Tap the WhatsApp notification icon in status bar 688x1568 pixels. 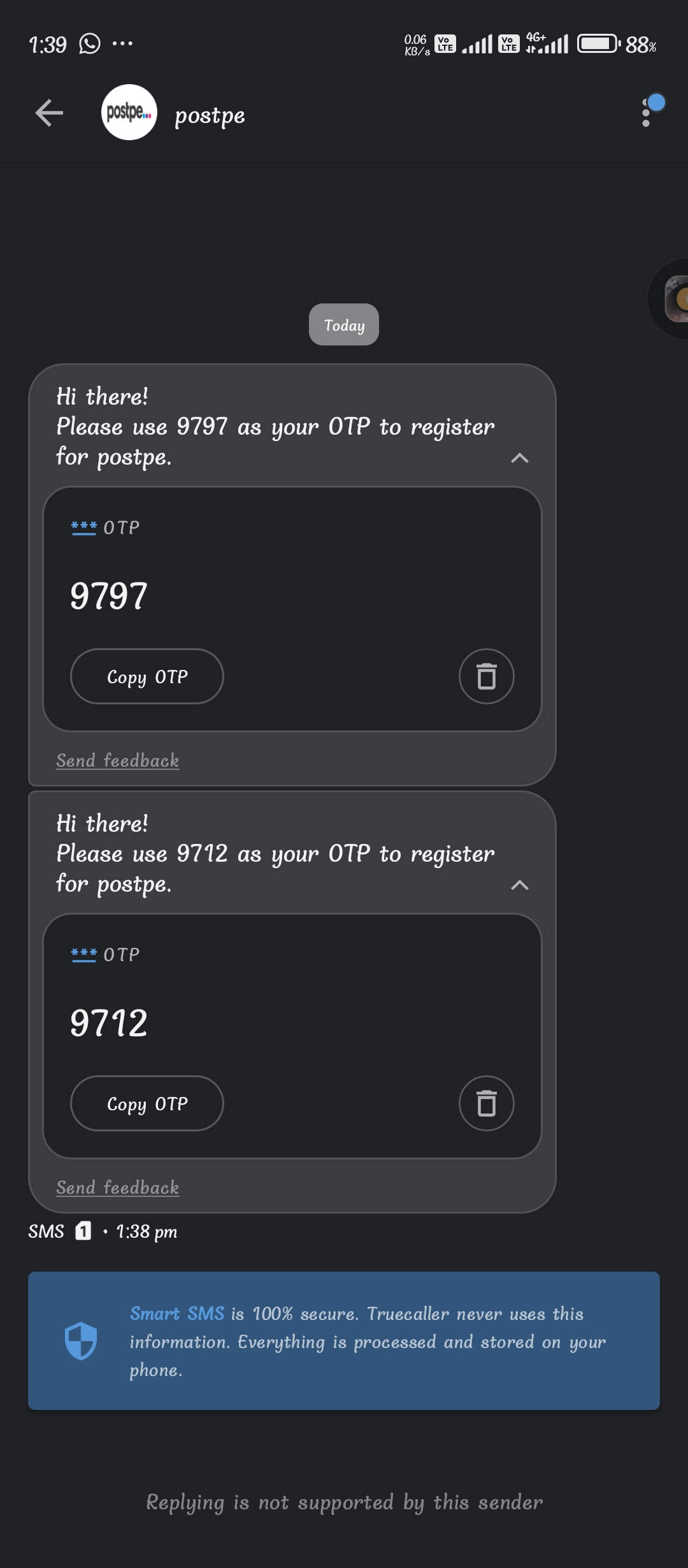coord(90,44)
